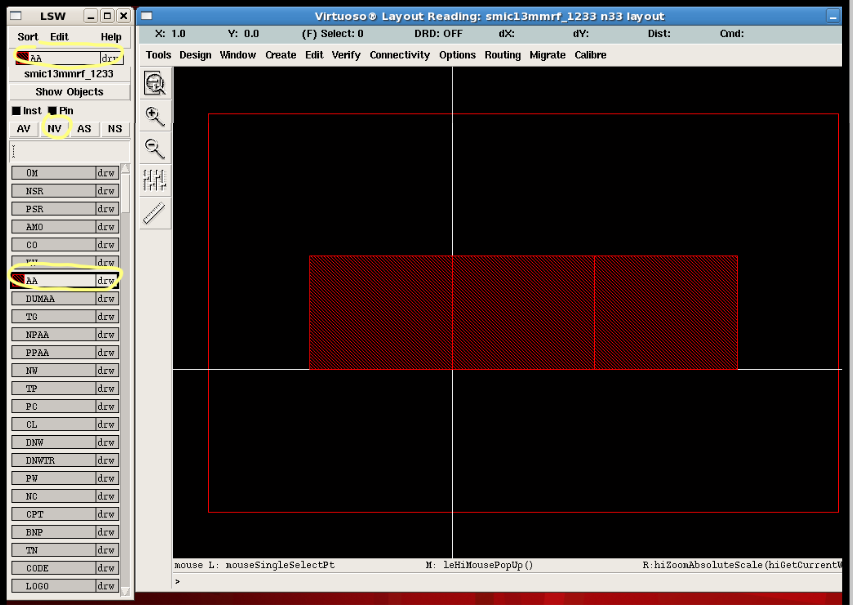
Task: Open the Migrate menu
Action: 548,55
